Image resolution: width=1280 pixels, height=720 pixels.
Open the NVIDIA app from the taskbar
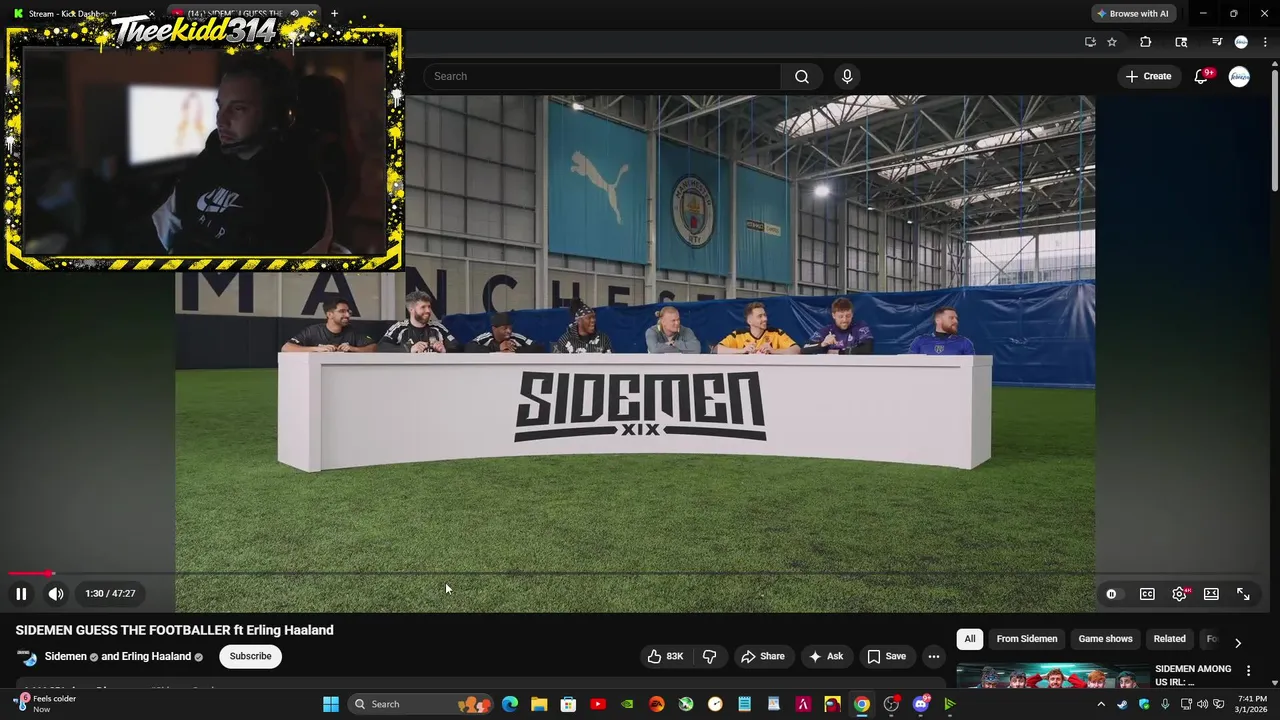pyautogui.click(x=627, y=704)
